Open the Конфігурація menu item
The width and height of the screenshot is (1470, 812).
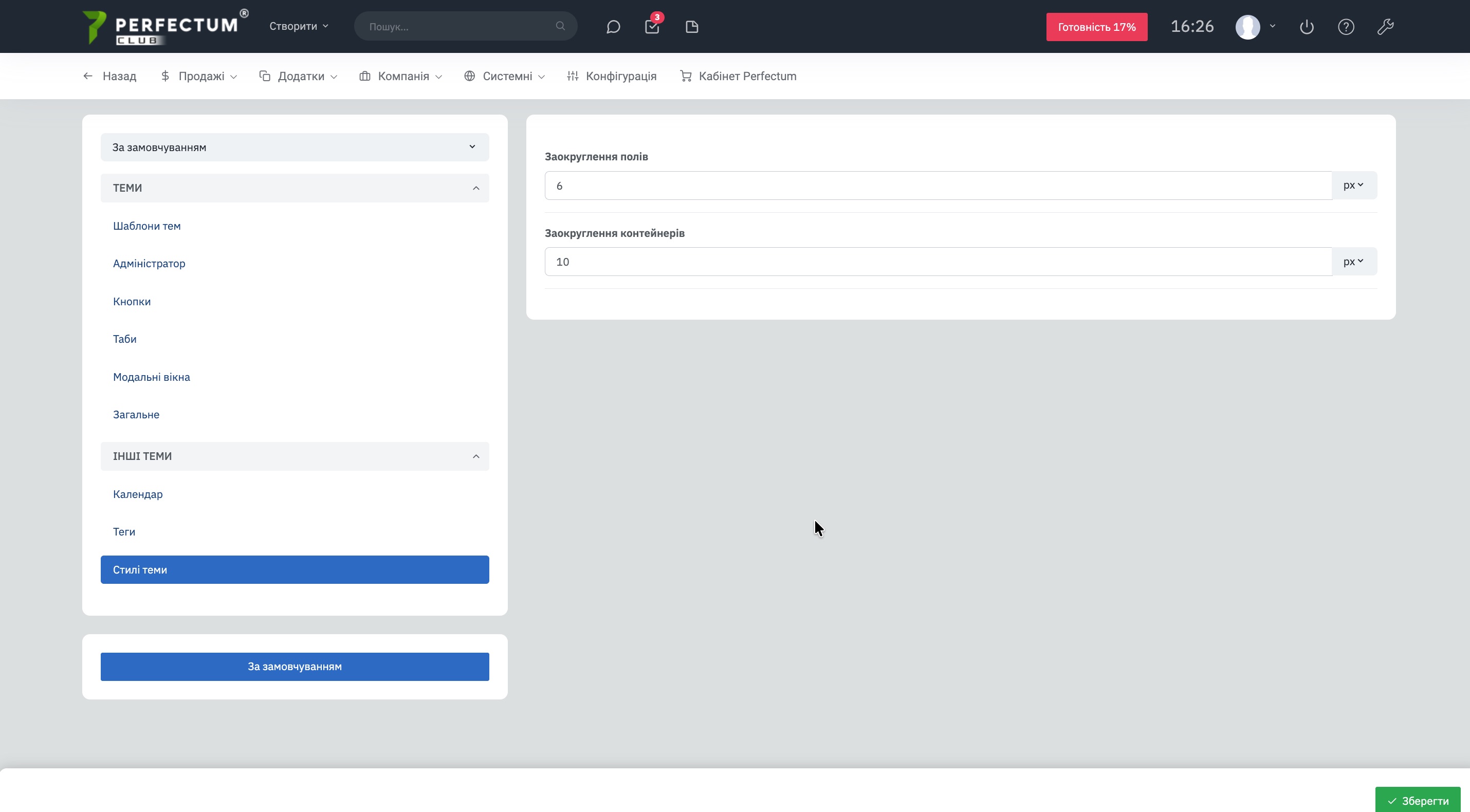click(612, 76)
